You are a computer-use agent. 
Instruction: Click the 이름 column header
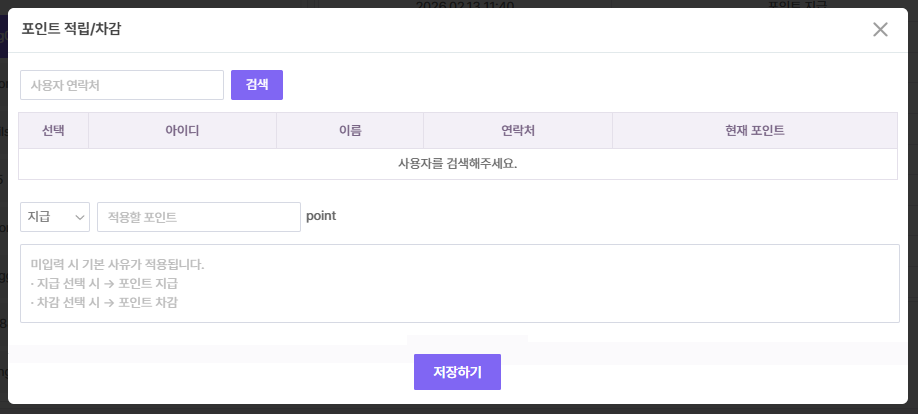(350, 131)
